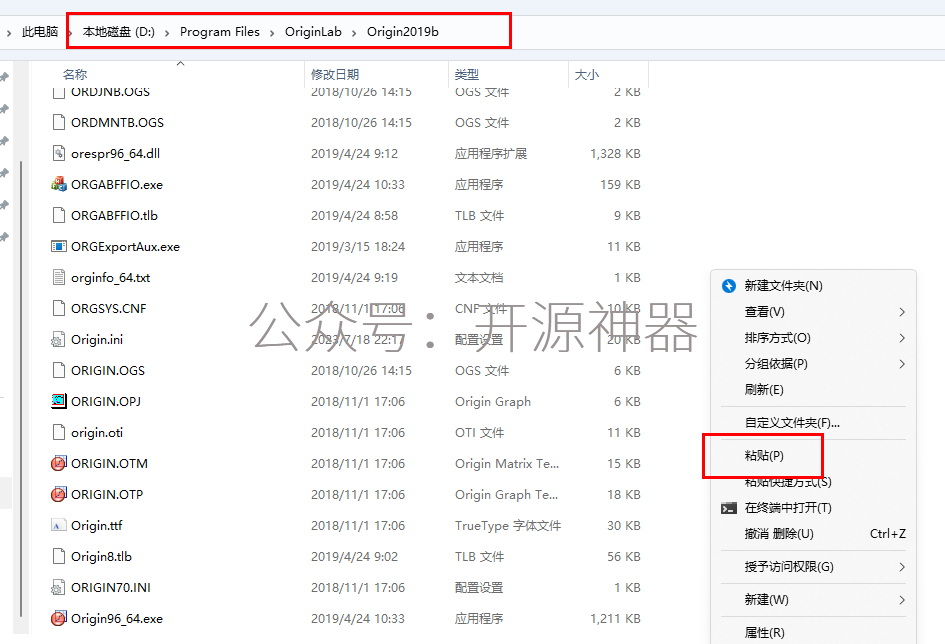Open 自定义文件夹(F)... from the context menu
This screenshot has height=644, width=945.
click(792, 422)
